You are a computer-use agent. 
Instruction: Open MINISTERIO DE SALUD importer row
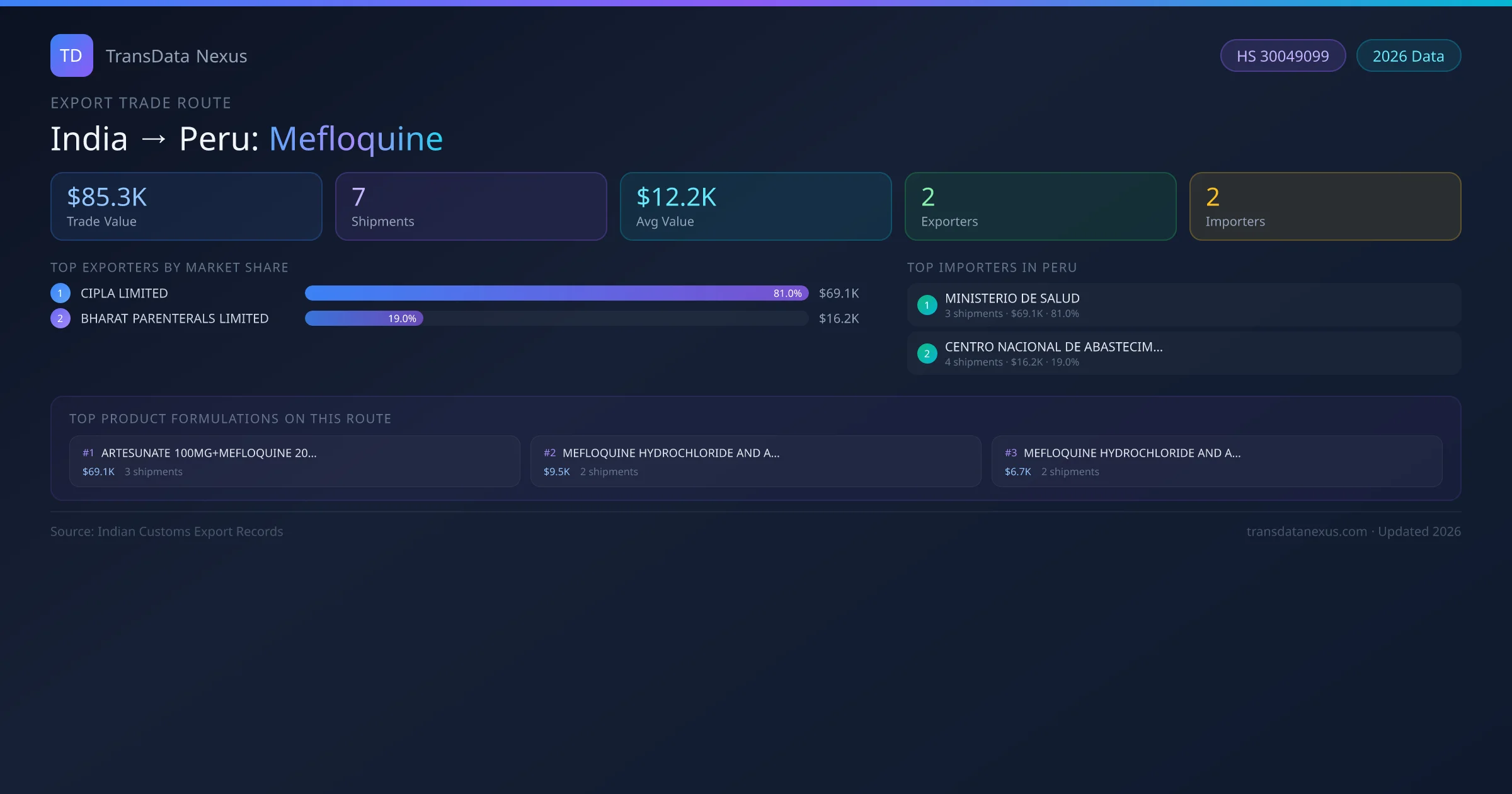click(x=1184, y=305)
